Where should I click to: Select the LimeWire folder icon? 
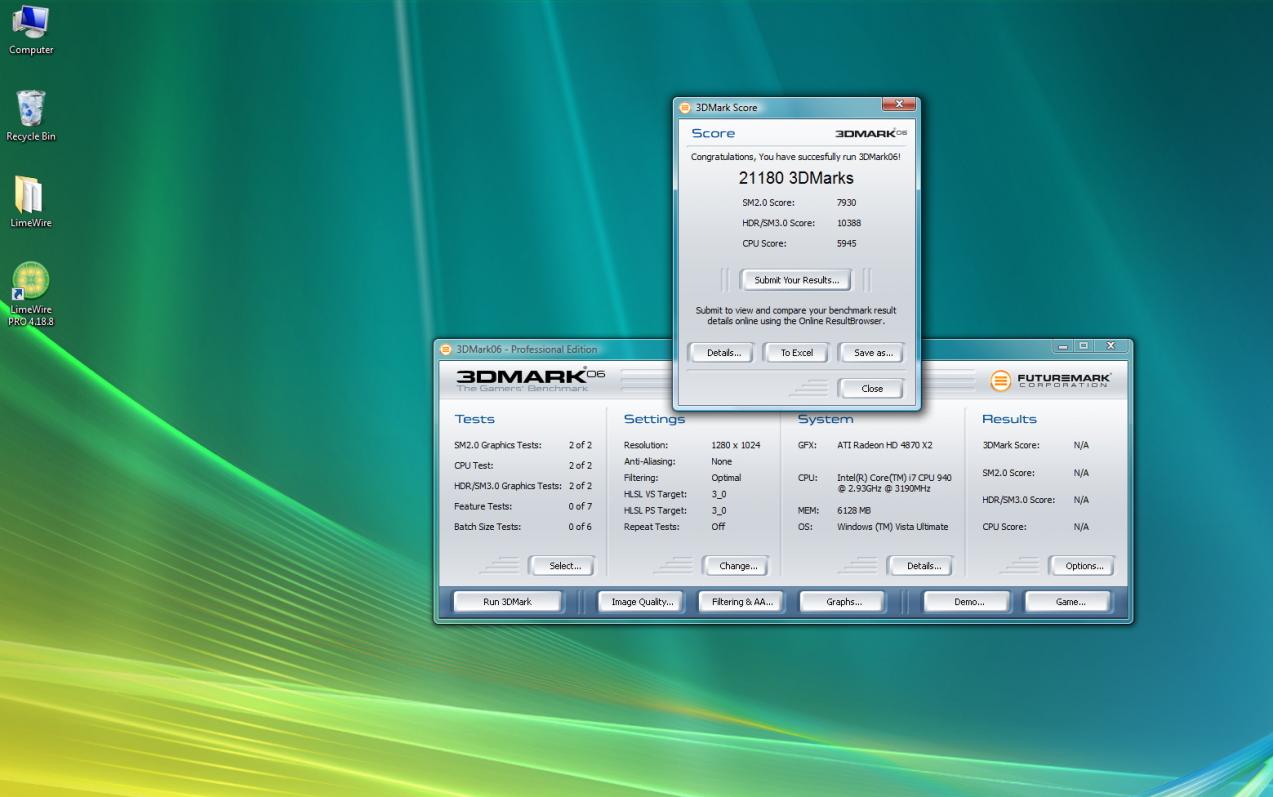30,201
